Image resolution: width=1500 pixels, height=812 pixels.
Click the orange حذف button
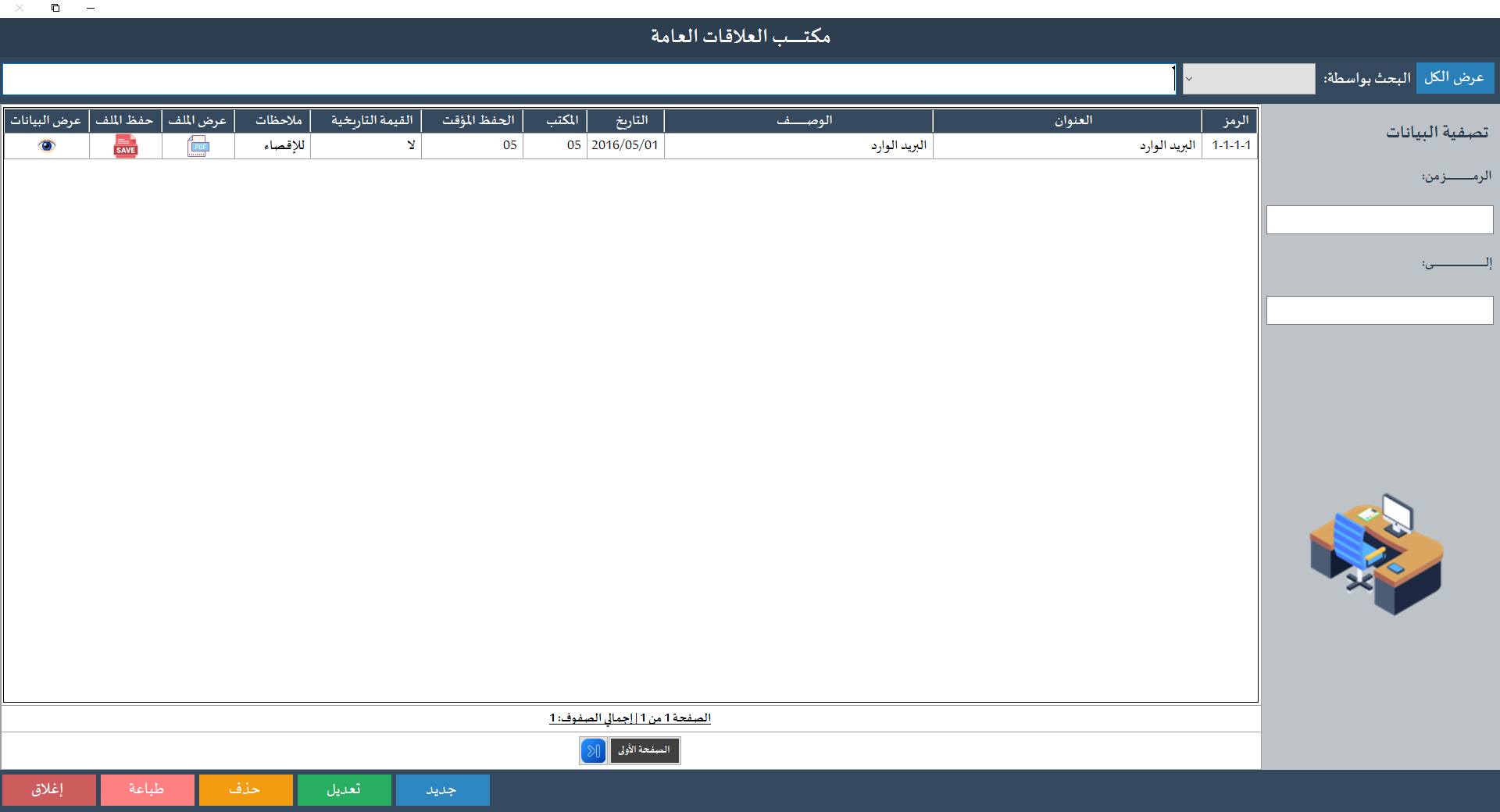pyautogui.click(x=245, y=789)
